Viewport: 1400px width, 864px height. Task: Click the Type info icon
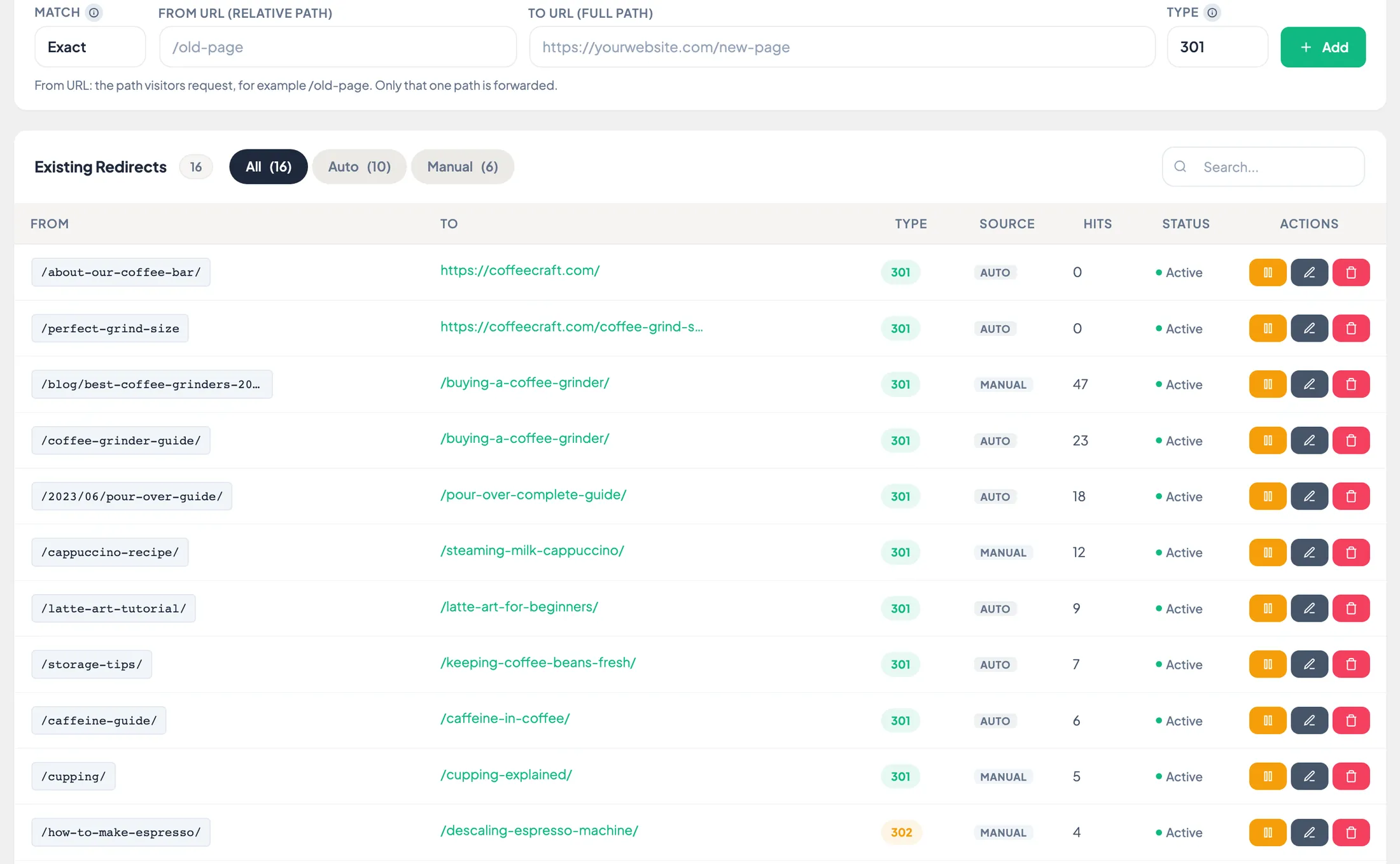click(x=1212, y=13)
